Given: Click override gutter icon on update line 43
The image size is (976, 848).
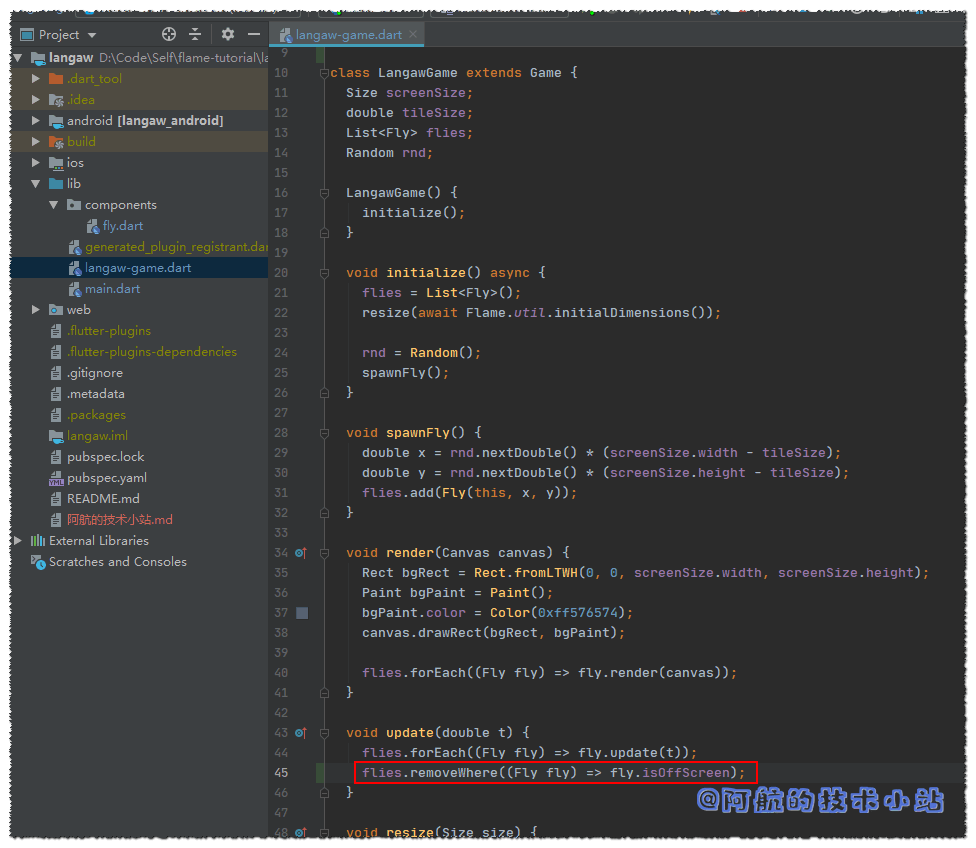Looking at the screenshot, I should 301,733.
